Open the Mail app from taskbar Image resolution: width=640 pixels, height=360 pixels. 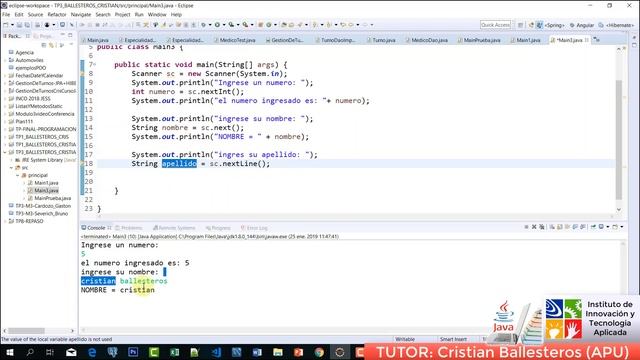point(71,352)
